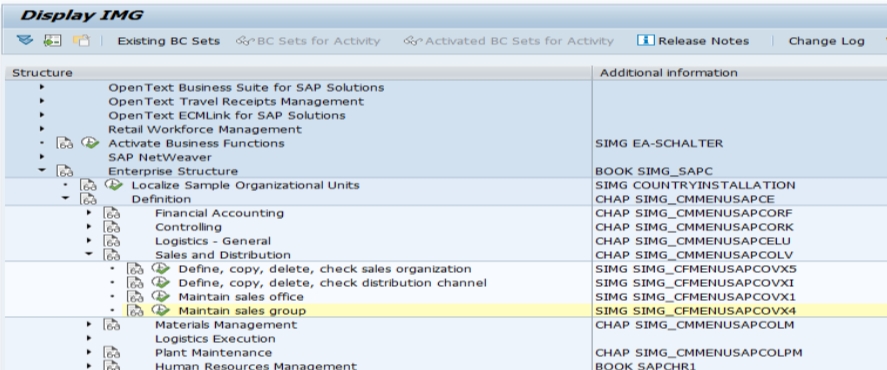Screen dimensions: 887x370
Task: Collapse the Definition node
Action: 65,199
